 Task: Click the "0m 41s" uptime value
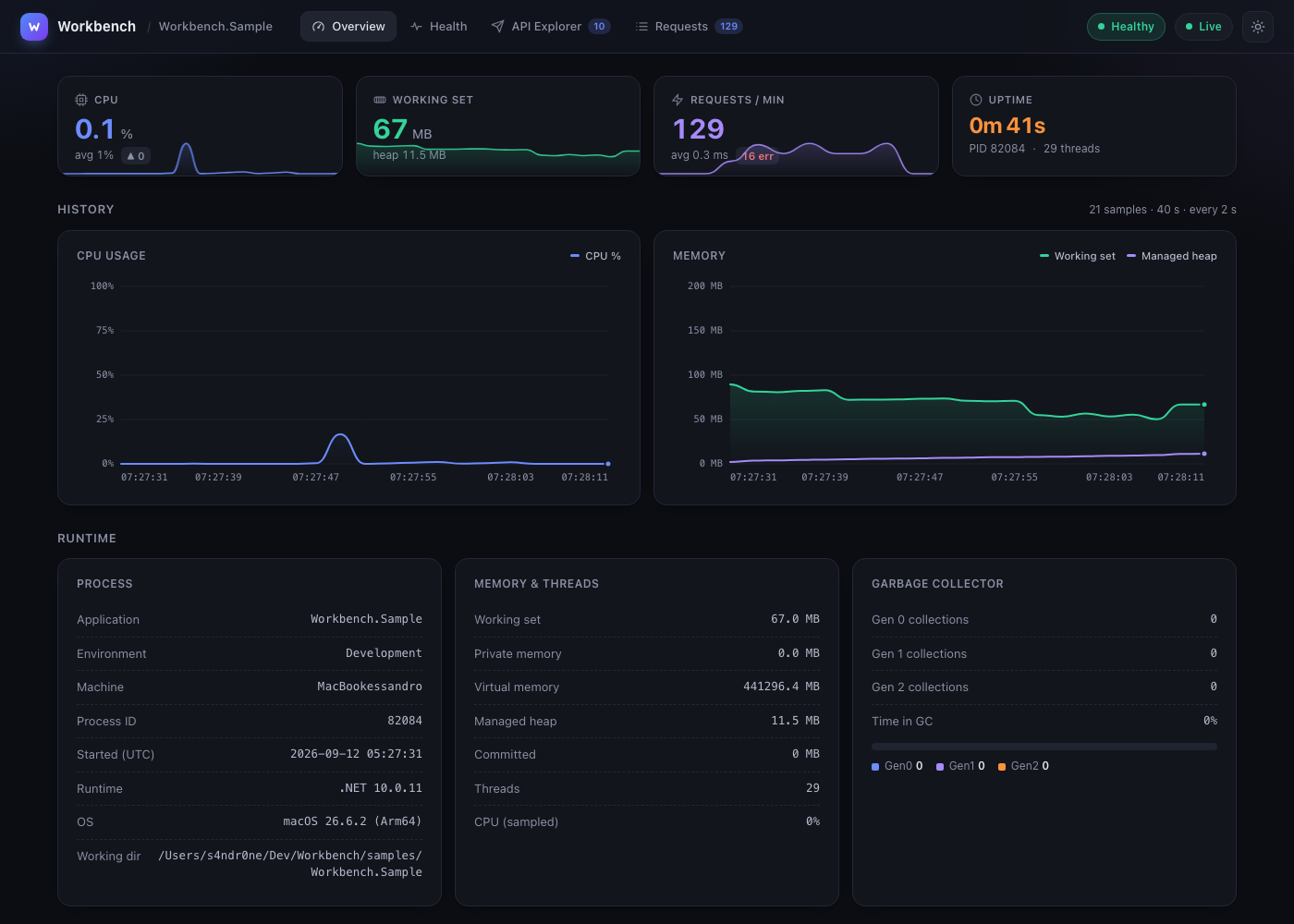click(1007, 126)
